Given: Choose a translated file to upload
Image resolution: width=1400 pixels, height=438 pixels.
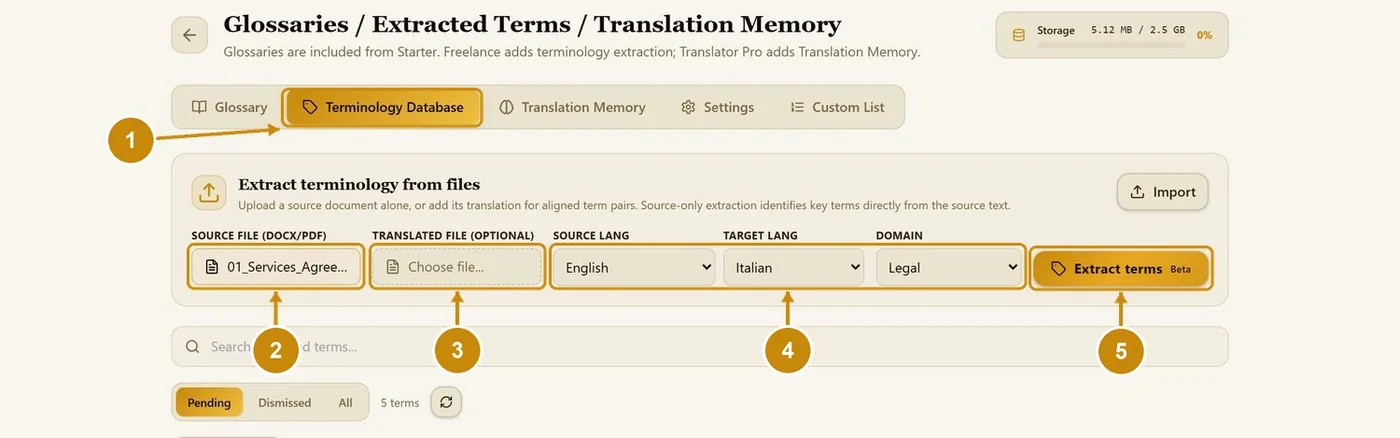Looking at the screenshot, I should coord(457,267).
